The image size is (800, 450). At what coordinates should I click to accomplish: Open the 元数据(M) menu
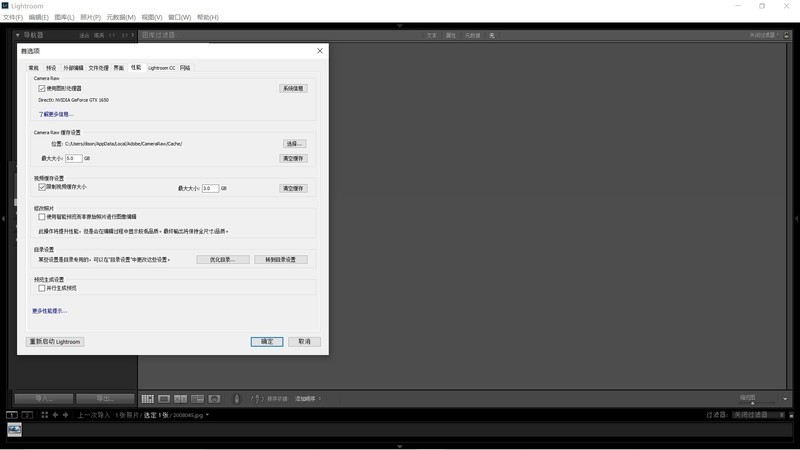(121, 17)
